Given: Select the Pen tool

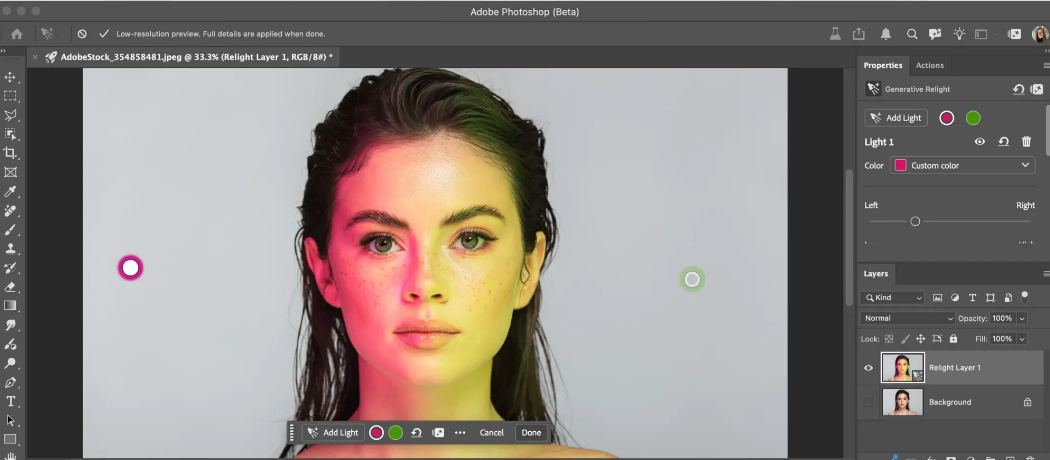Looking at the screenshot, I should (x=10, y=383).
